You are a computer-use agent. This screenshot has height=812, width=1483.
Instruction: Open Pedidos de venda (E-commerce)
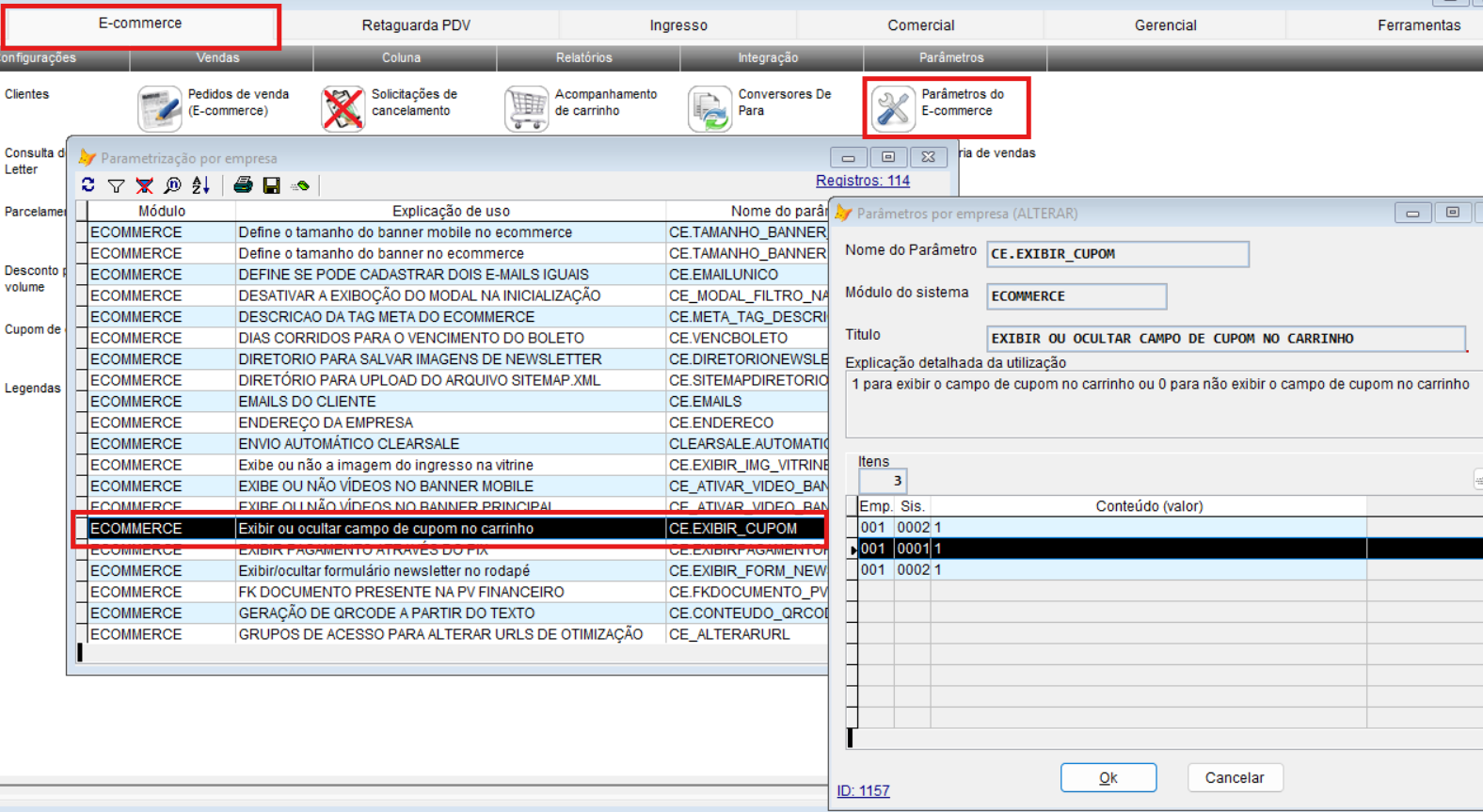(215, 107)
